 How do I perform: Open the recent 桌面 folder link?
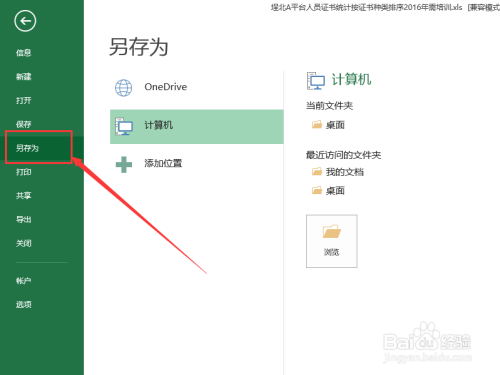pyautogui.click(x=328, y=191)
